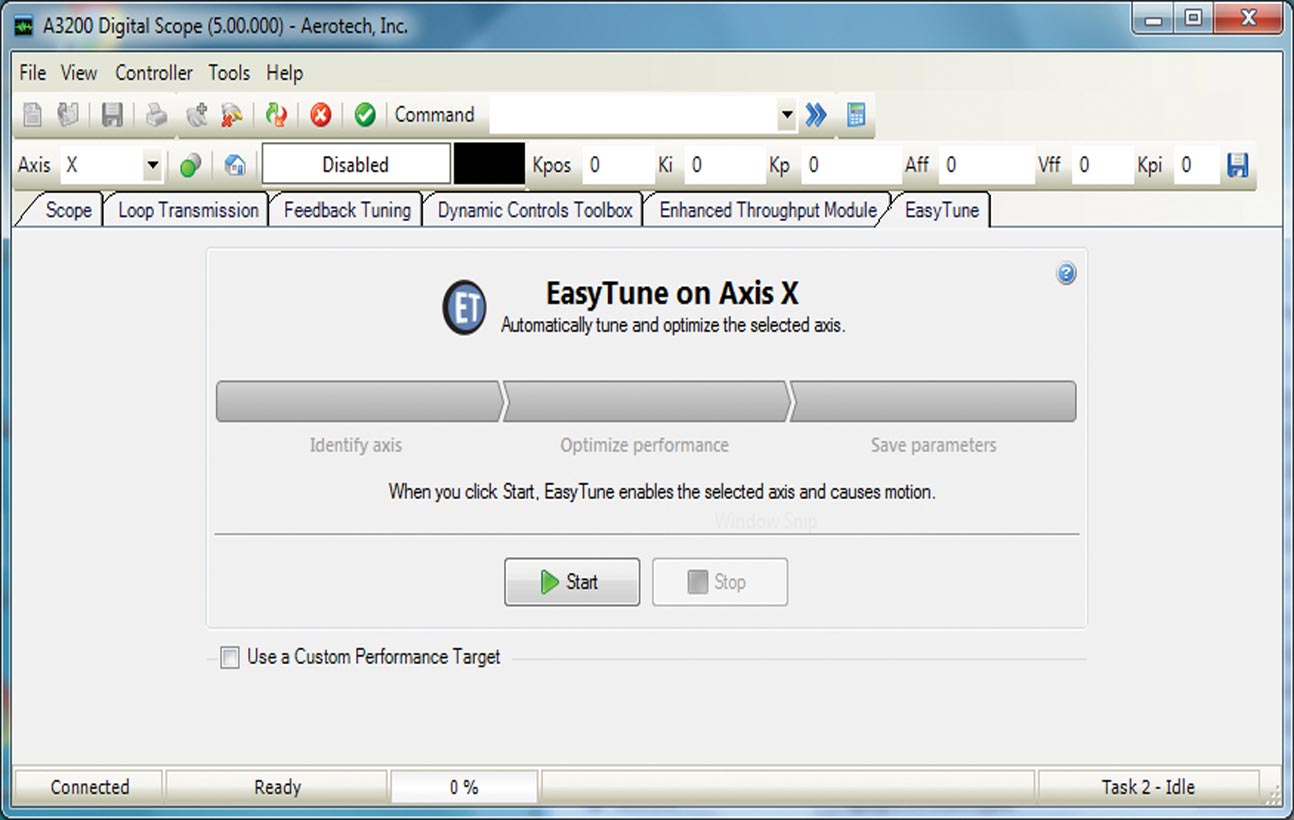The height and width of the screenshot is (820, 1294).
Task: Open the EasyTune help question mark icon
Action: [x=1066, y=274]
